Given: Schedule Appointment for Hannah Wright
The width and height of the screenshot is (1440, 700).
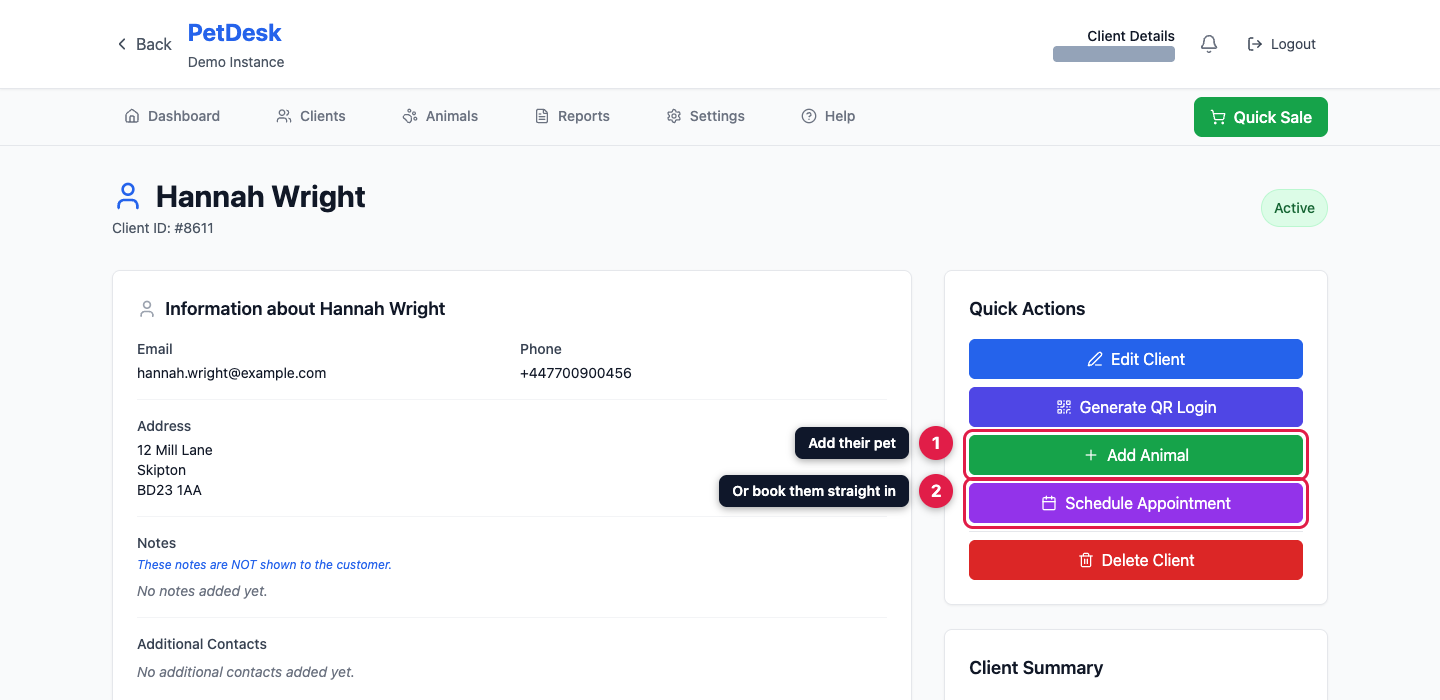Looking at the screenshot, I should 1136,503.
